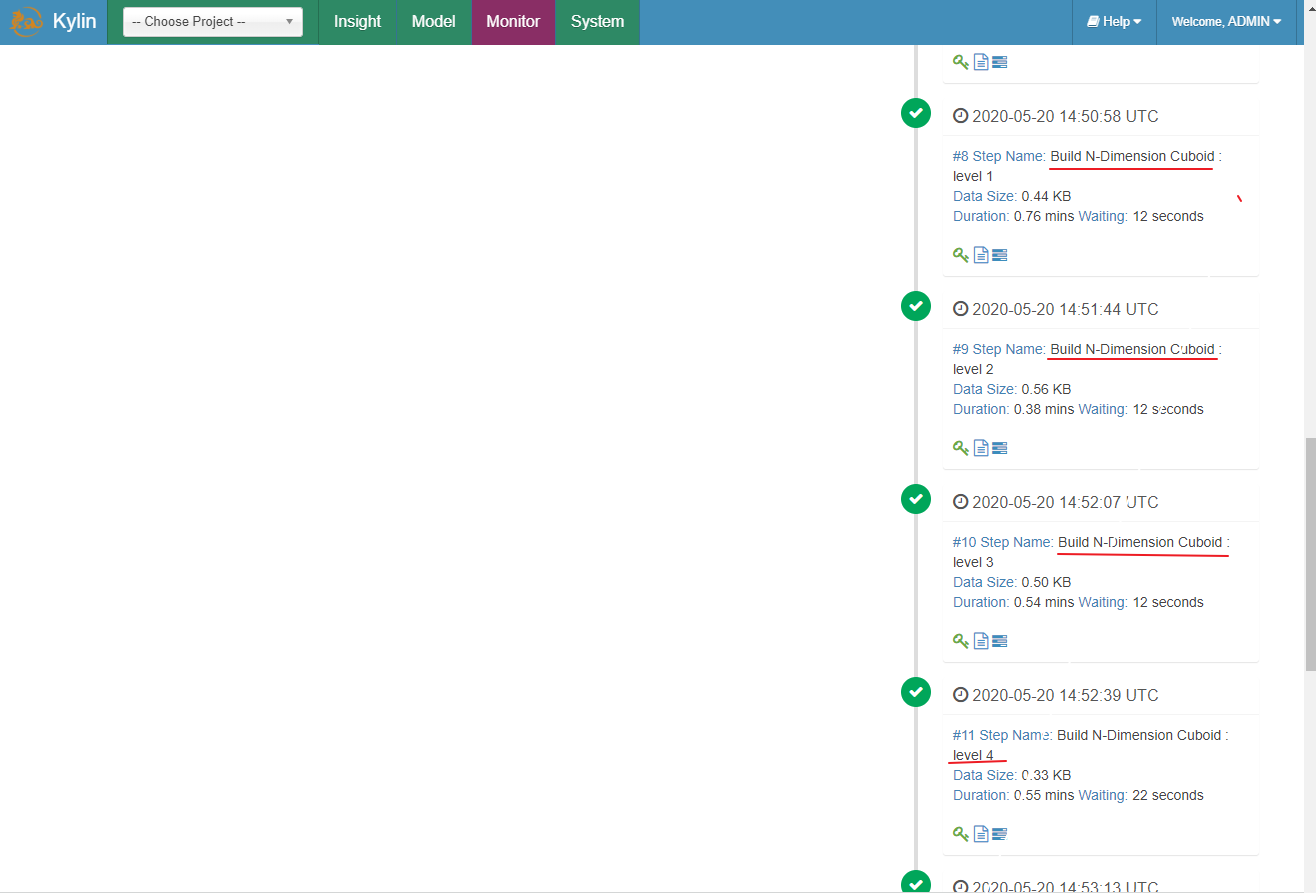
Task: Click green check status for 14:50:58 step
Action: [916, 113]
